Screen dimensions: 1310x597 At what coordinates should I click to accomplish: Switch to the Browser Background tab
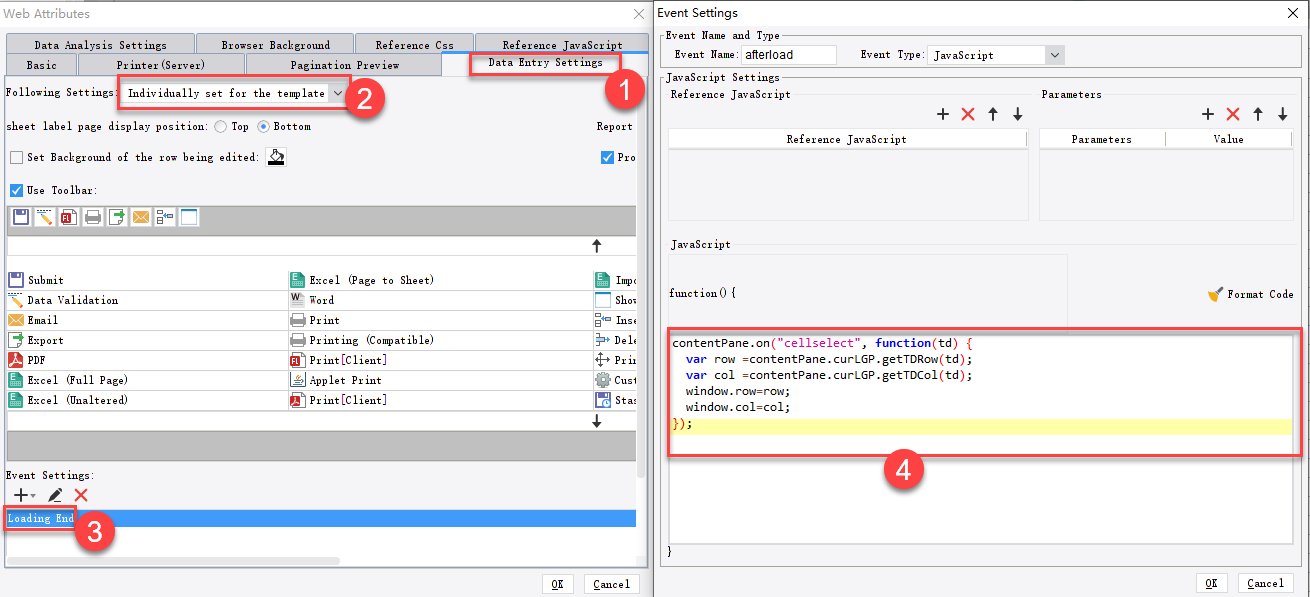[275, 43]
